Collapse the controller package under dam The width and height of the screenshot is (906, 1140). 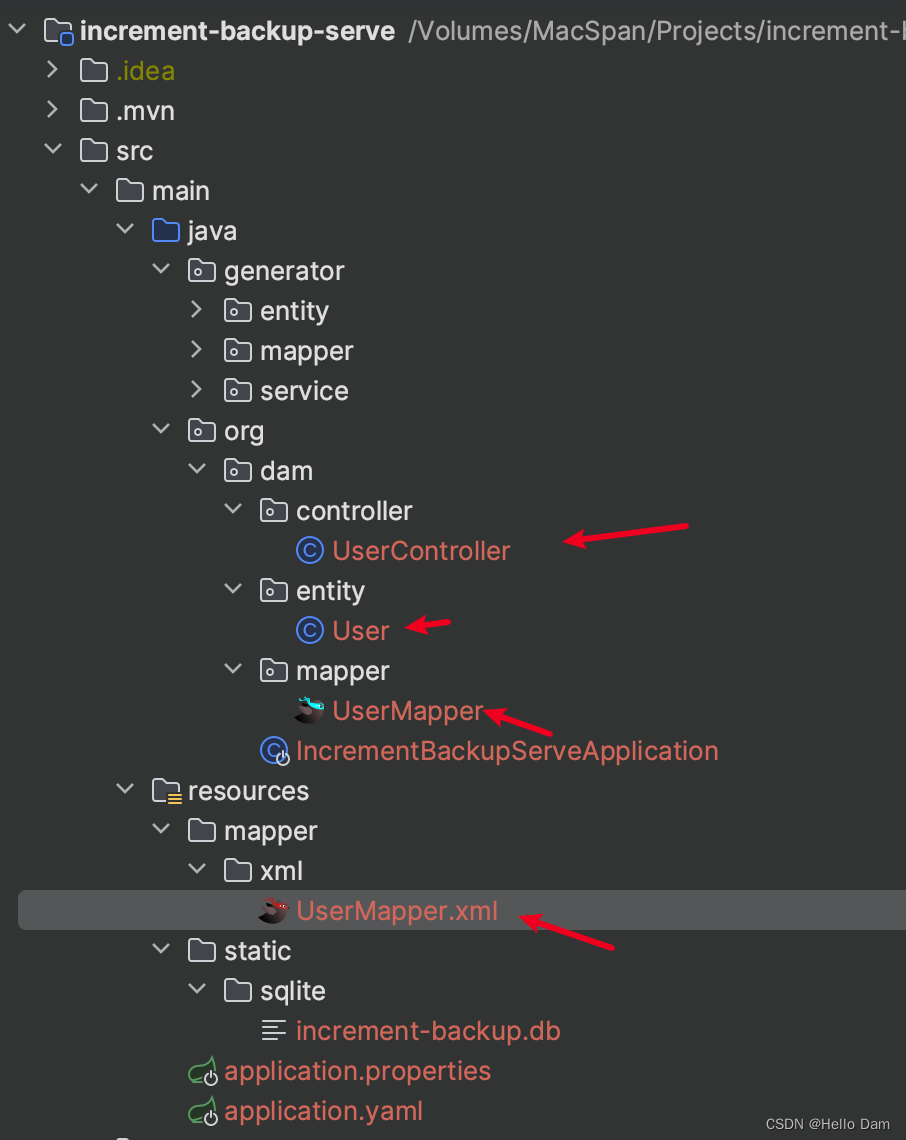tap(233, 509)
